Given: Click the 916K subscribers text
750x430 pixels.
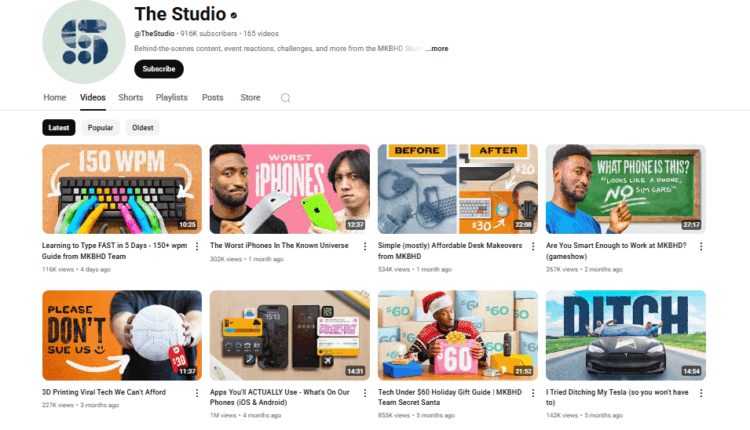Looking at the screenshot, I should [x=209, y=33].
